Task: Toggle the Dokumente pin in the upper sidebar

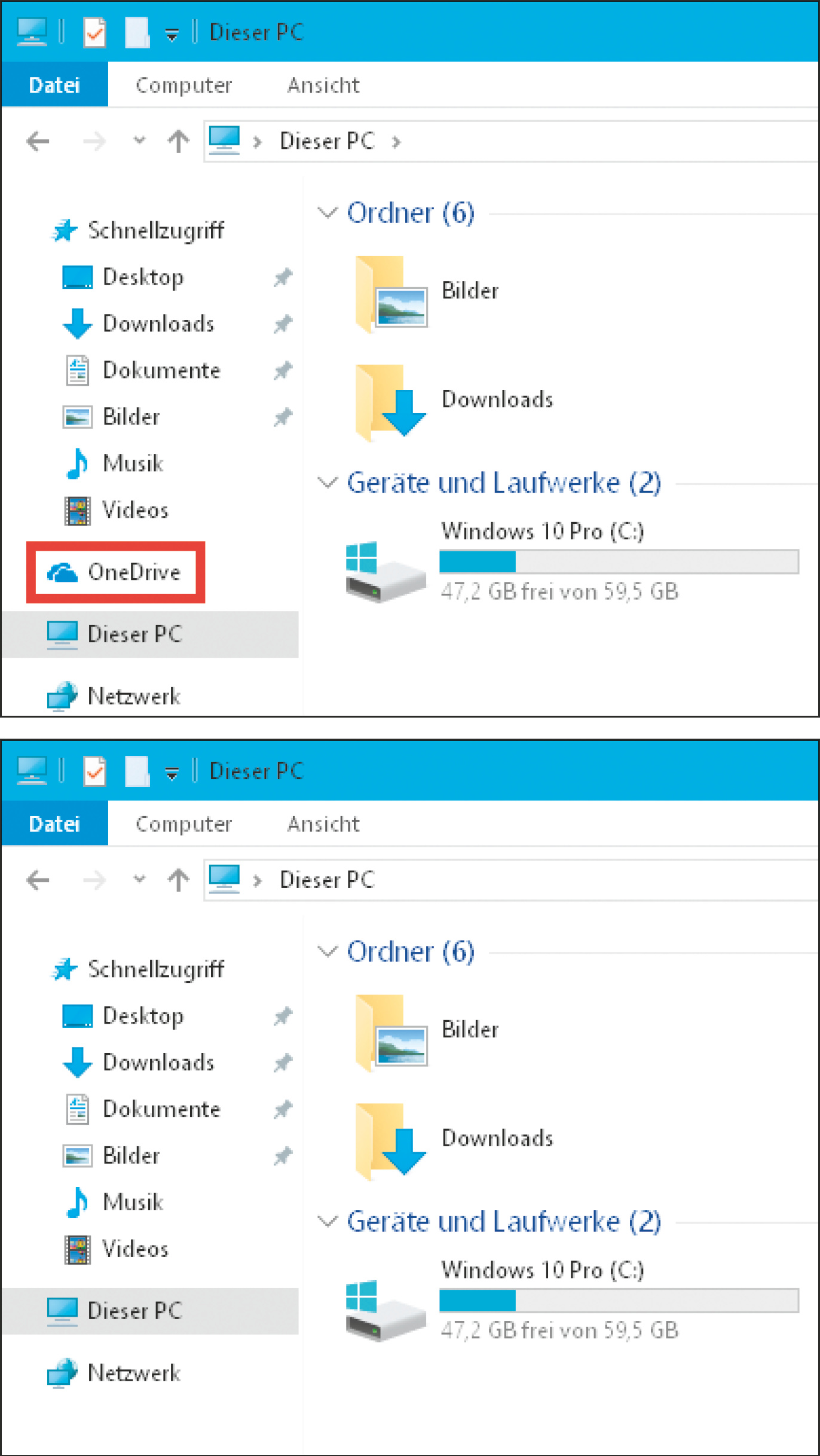Action: tap(282, 371)
